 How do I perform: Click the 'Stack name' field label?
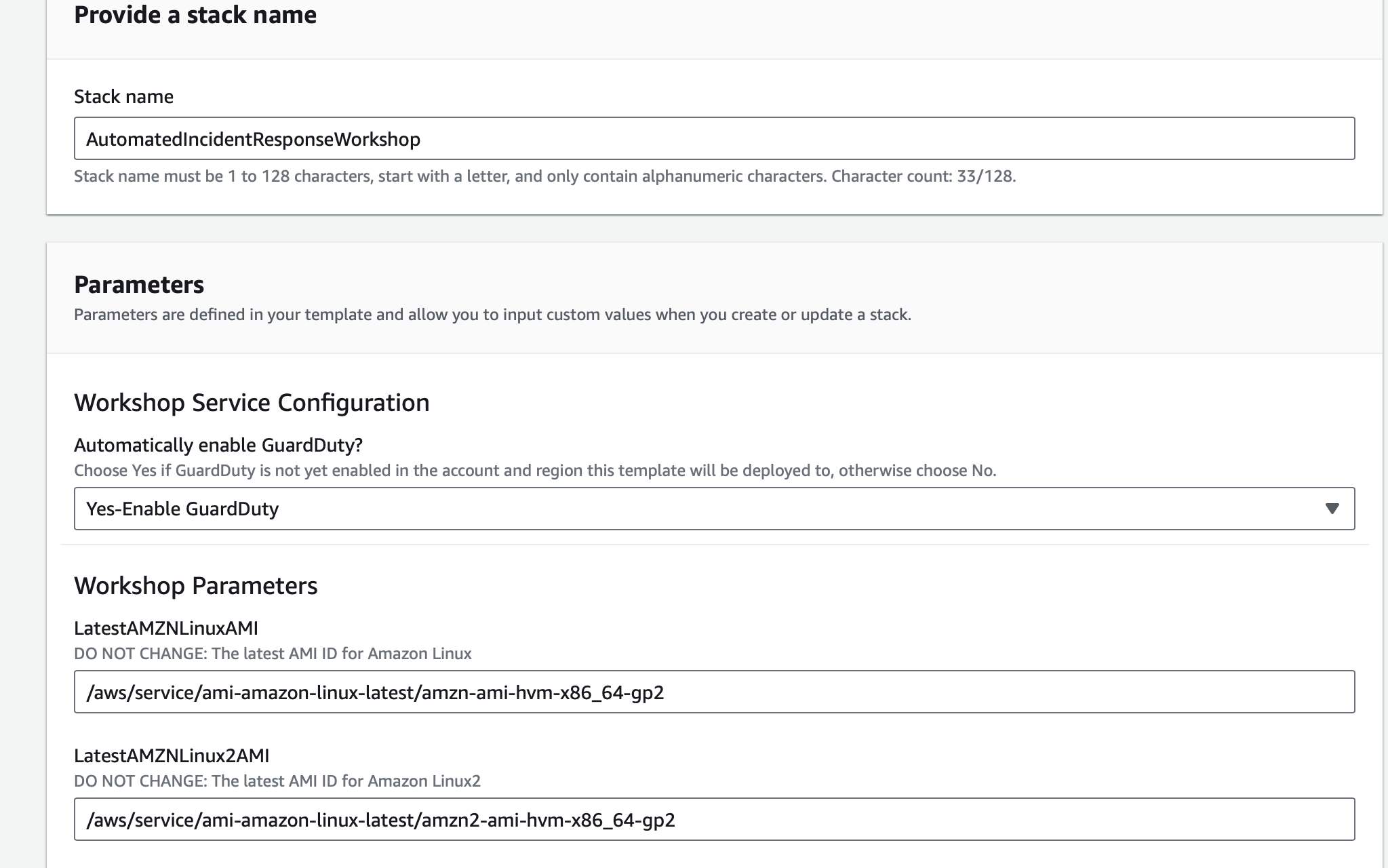point(123,96)
